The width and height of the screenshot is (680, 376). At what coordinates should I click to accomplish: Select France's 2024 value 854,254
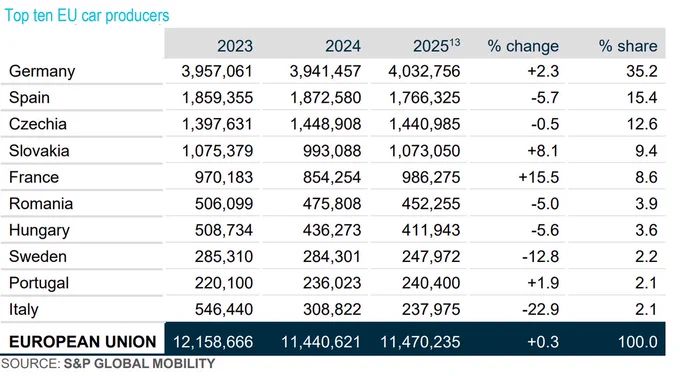click(332, 177)
